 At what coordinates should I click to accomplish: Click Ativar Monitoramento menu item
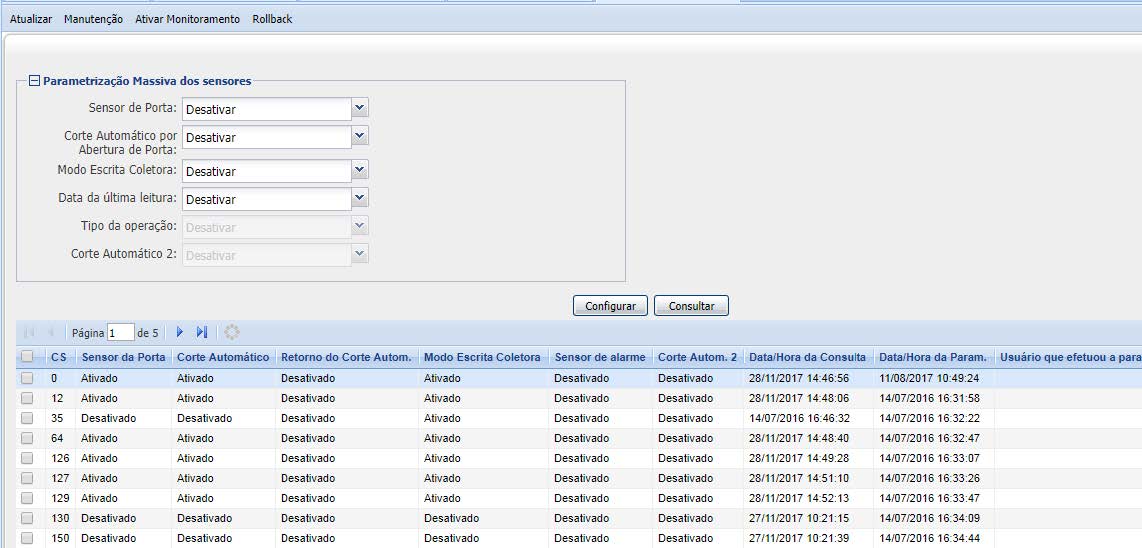(x=187, y=19)
